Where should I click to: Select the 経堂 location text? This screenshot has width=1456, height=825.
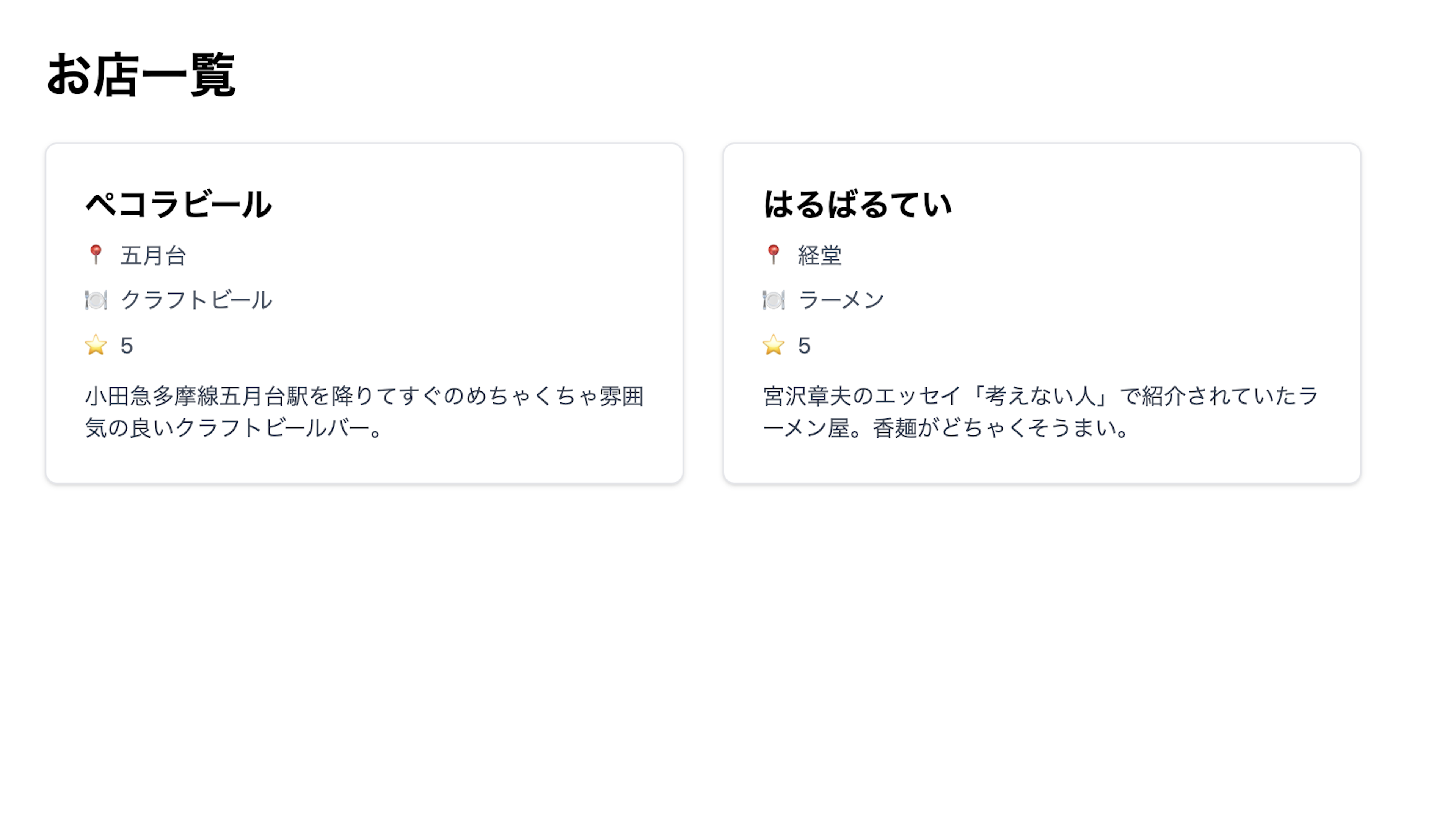pyautogui.click(x=819, y=256)
